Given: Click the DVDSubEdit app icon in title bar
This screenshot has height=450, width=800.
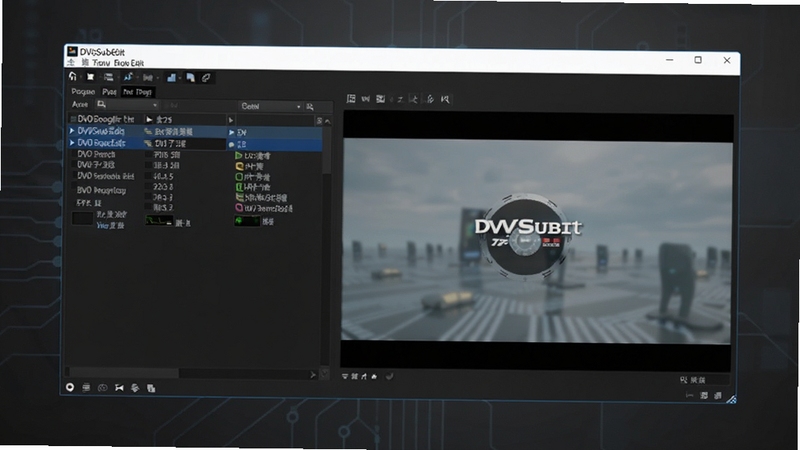Looking at the screenshot, I should tap(72, 51).
